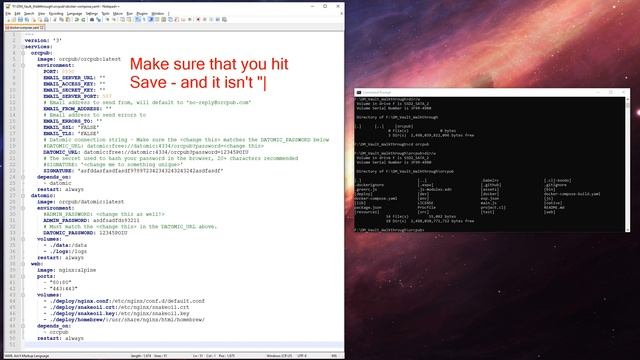Open the Language menu
Viewport: 640px width, 360px height.
click(74, 13)
